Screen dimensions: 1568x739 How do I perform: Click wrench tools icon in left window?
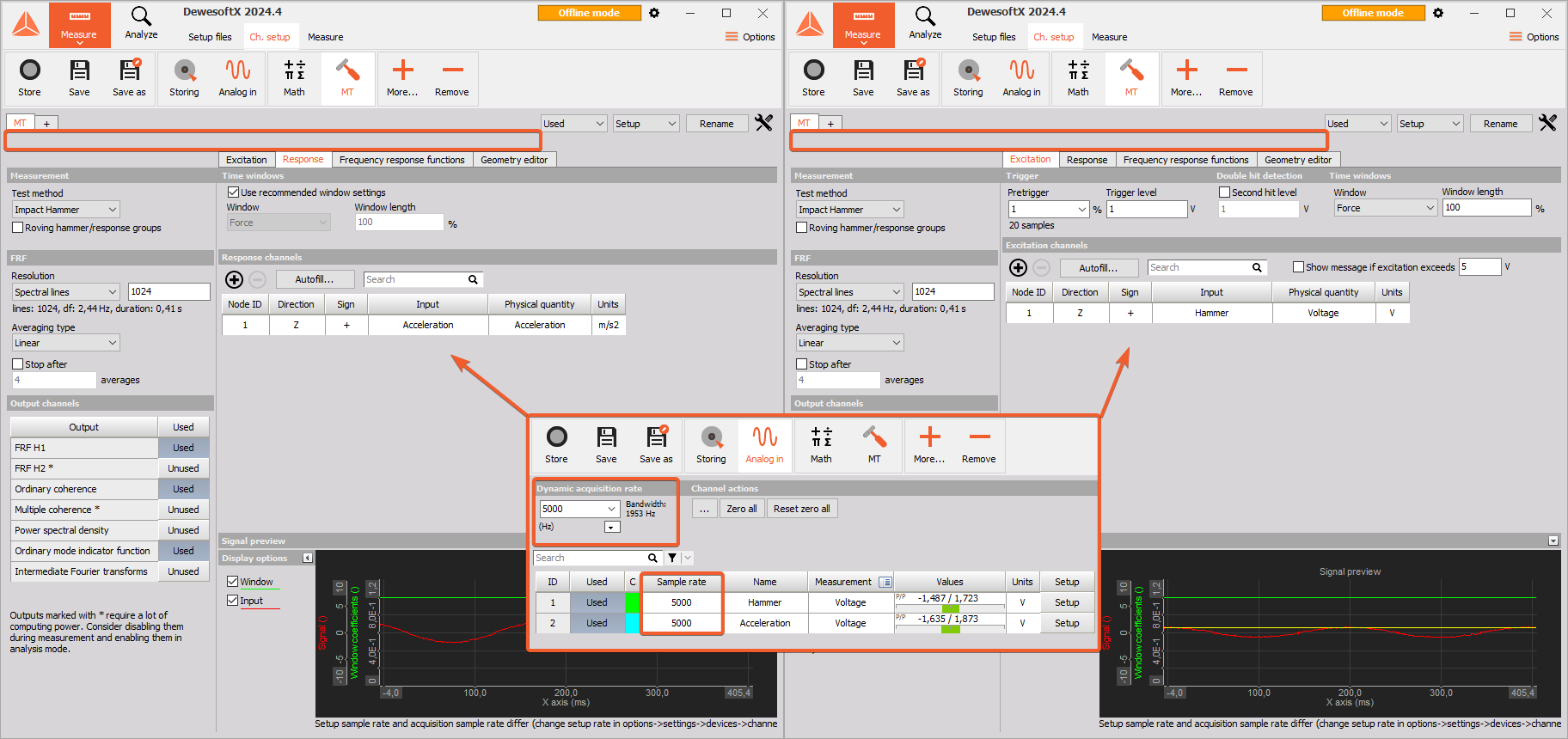(x=763, y=123)
